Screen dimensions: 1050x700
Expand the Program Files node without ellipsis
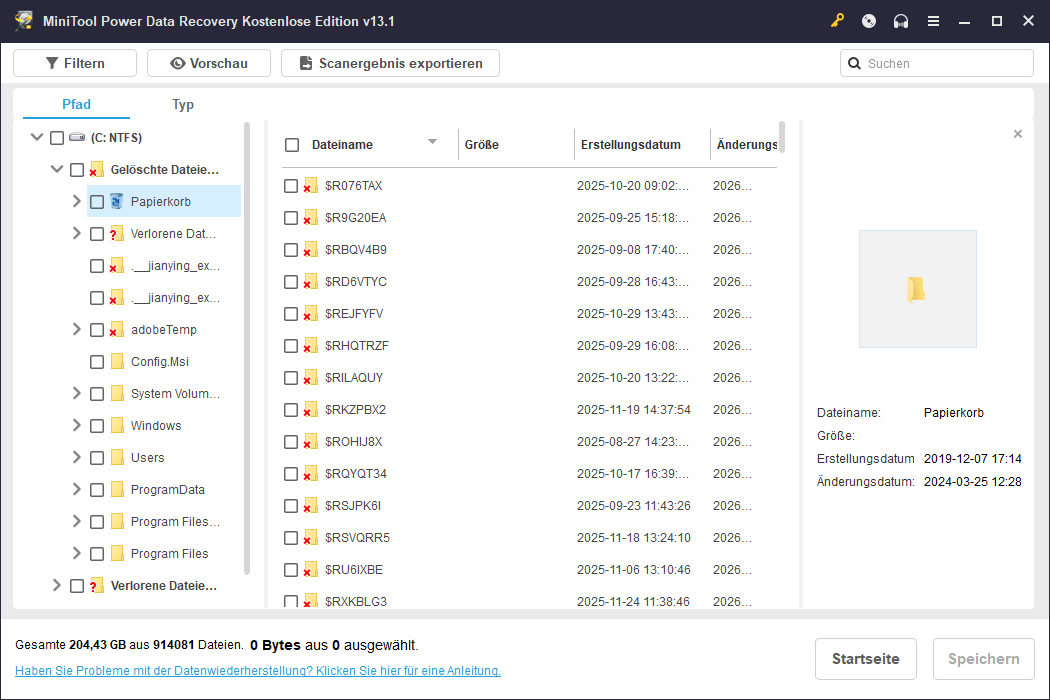click(x=76, y=553)
